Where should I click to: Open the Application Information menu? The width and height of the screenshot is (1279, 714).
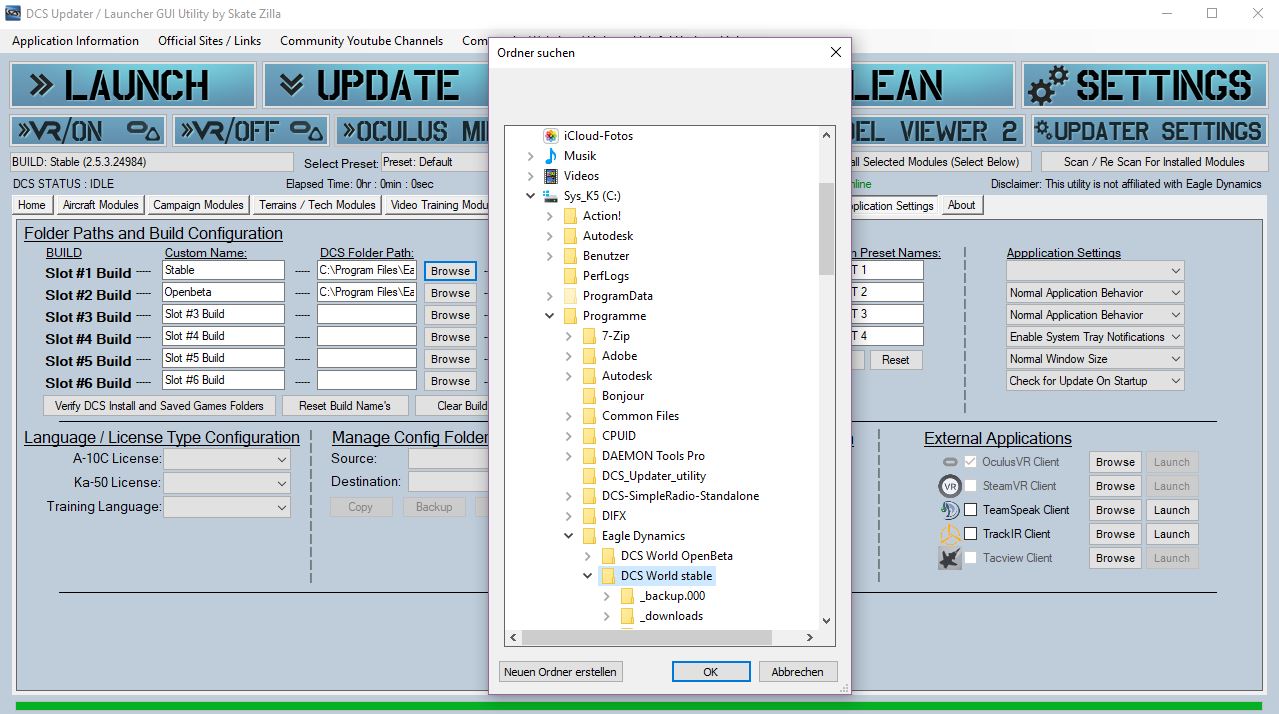[x=75, y=41]
